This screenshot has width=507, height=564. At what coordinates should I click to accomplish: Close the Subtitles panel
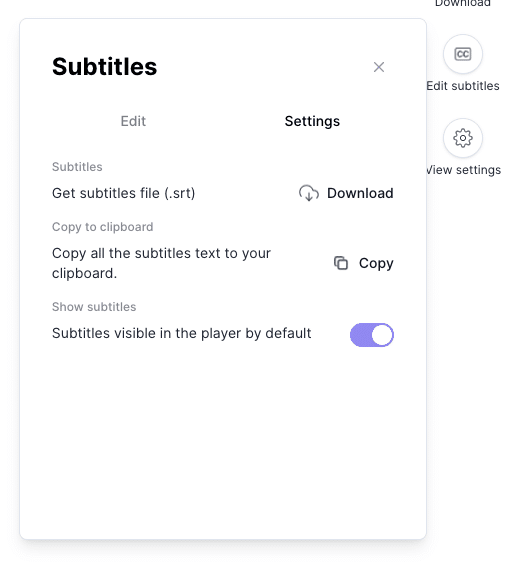point(379,67)
